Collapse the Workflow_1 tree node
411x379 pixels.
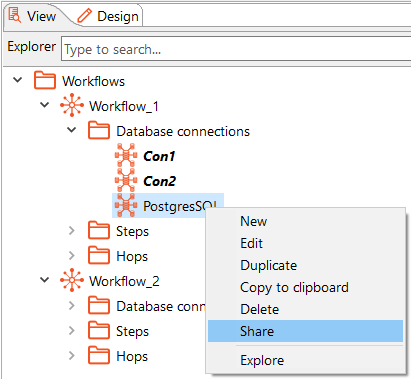[x=44, y=105]
